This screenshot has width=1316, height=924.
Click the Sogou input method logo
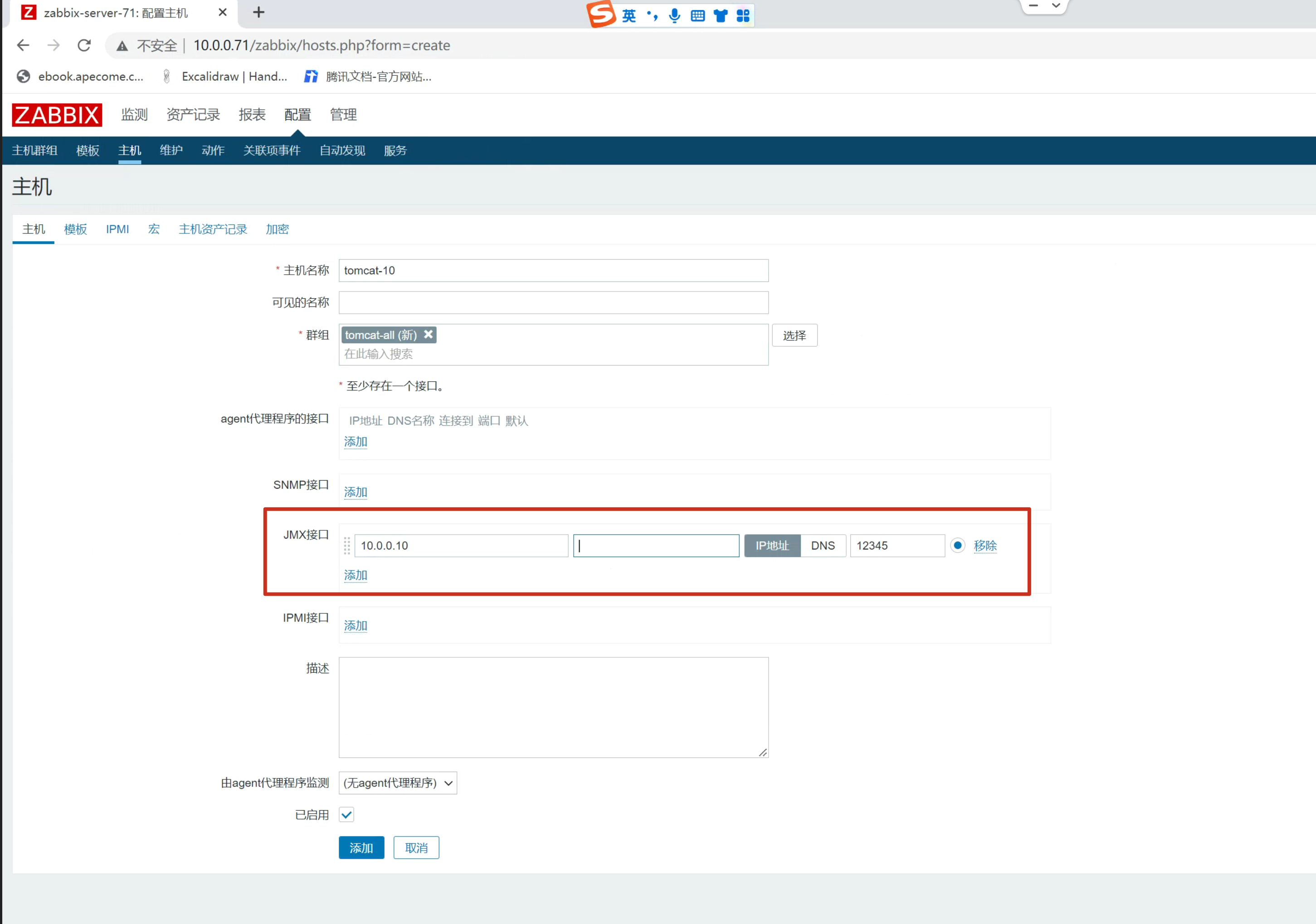coord(601,15)
